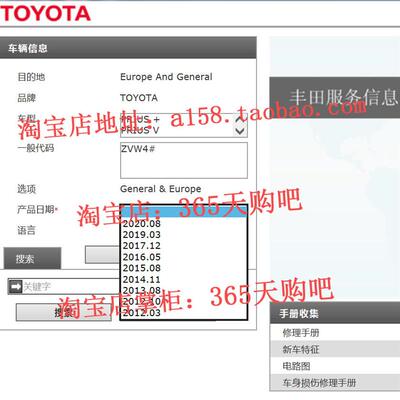Choose production date 2019.03
400x400 pixels.
(141, 235)
